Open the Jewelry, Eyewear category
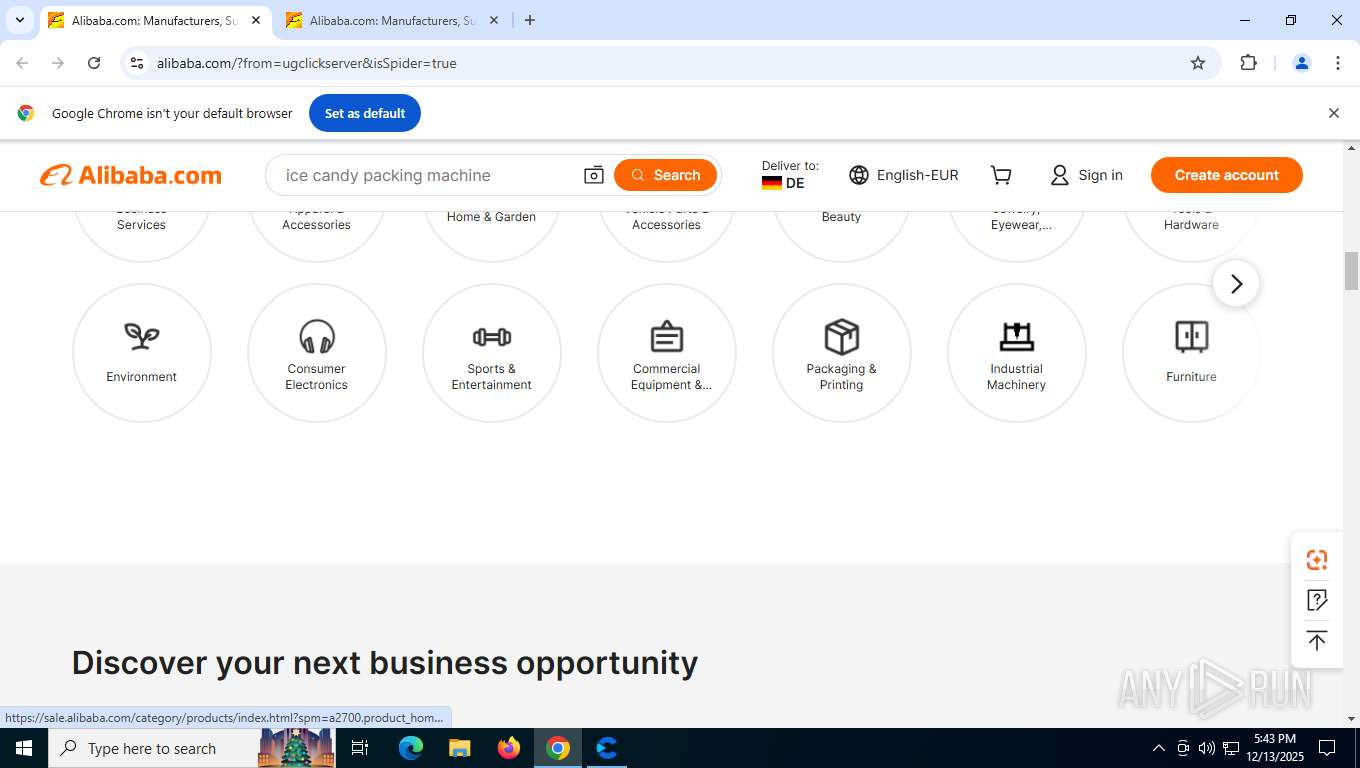 (1016, 236)
